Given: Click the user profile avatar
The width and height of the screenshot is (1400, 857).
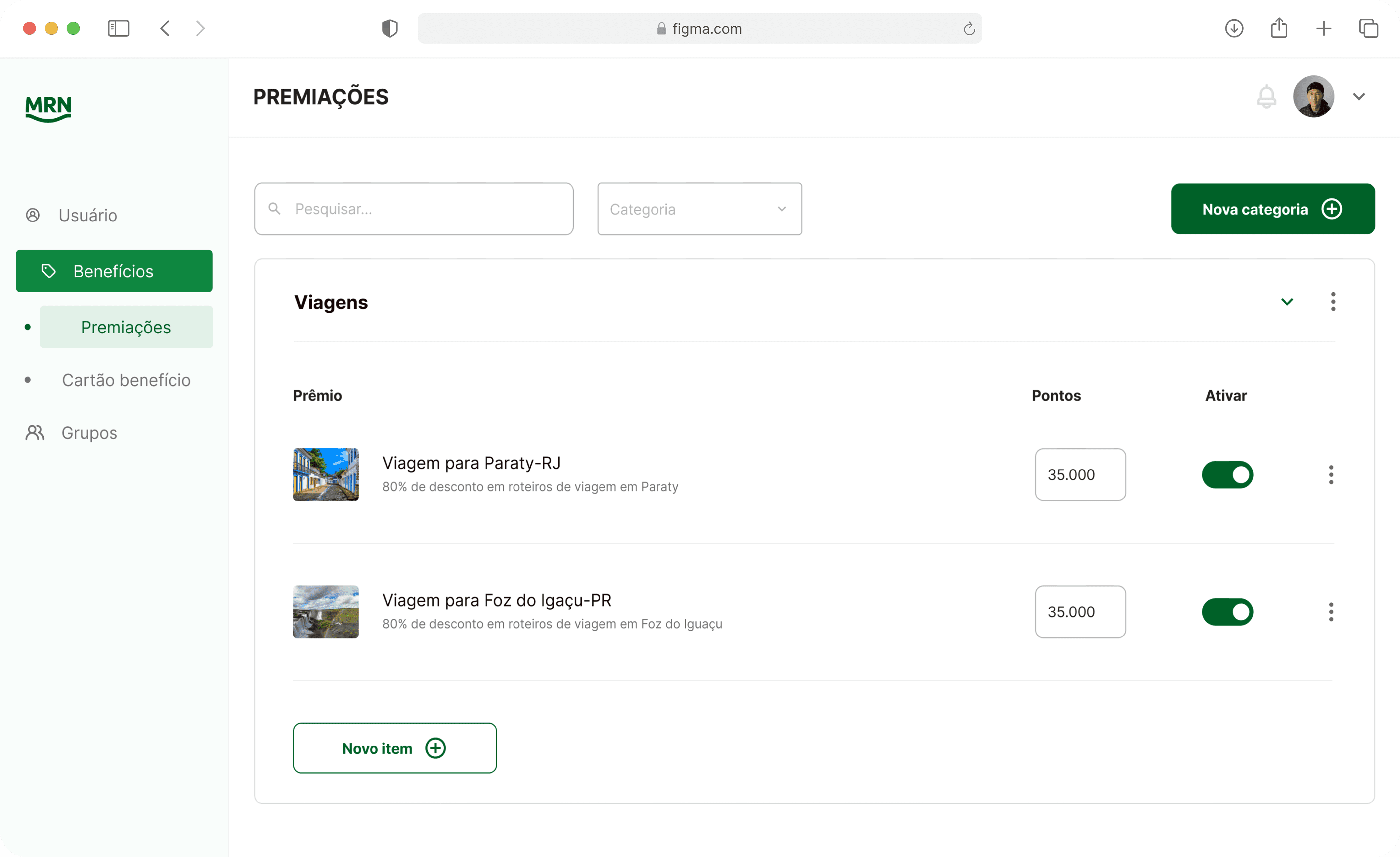Looking at the screenshot, I should pyautogui.click(x=1313, y=97).
